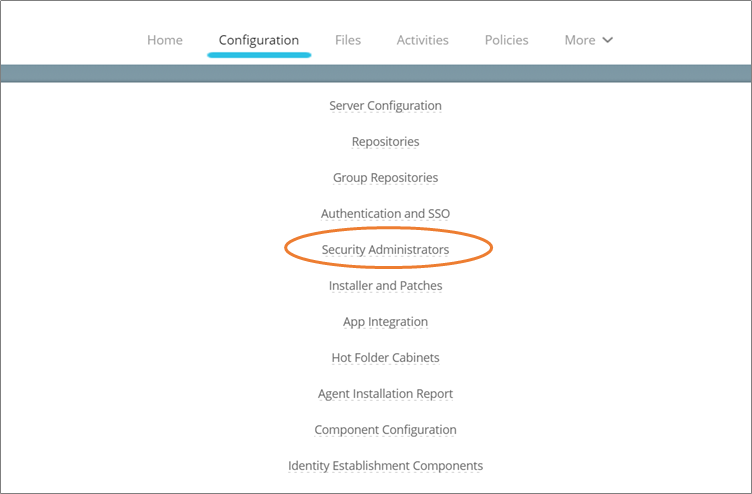Open App Integration settings

click(385, 322)
